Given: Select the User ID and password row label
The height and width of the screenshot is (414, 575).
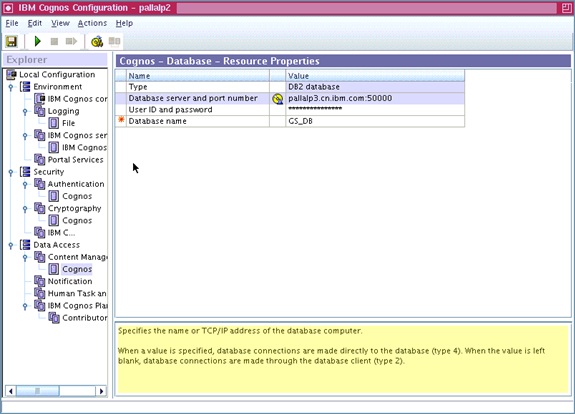Looking at the screenshot, I should tap(170, 110).
